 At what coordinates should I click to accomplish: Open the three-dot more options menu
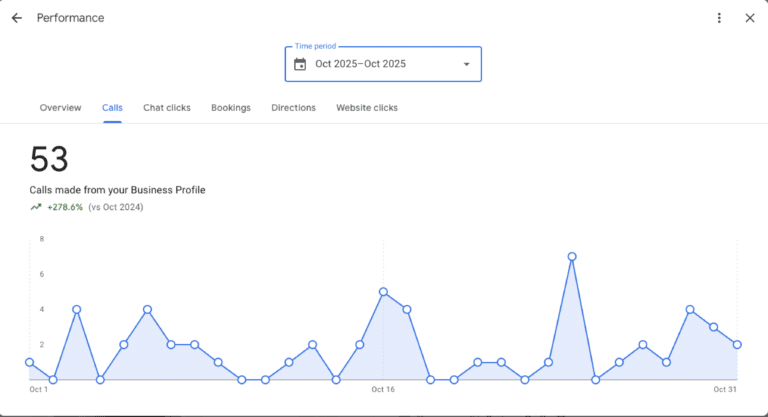point(719,18)
